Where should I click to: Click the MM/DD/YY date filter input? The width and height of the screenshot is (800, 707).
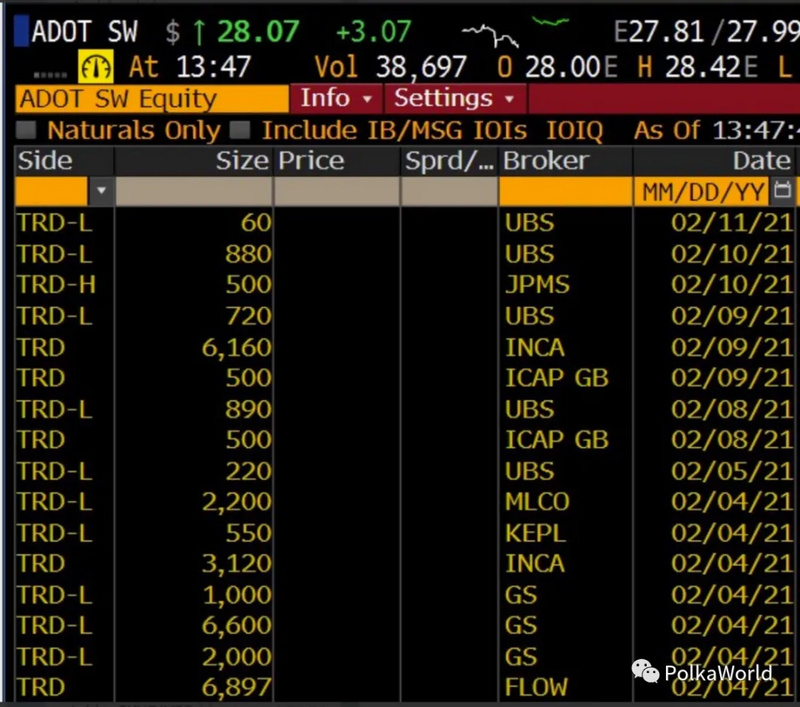pos(702,192)
